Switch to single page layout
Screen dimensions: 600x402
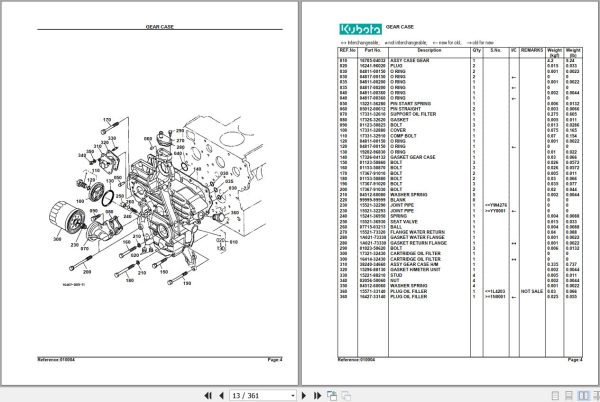[555, 395]
